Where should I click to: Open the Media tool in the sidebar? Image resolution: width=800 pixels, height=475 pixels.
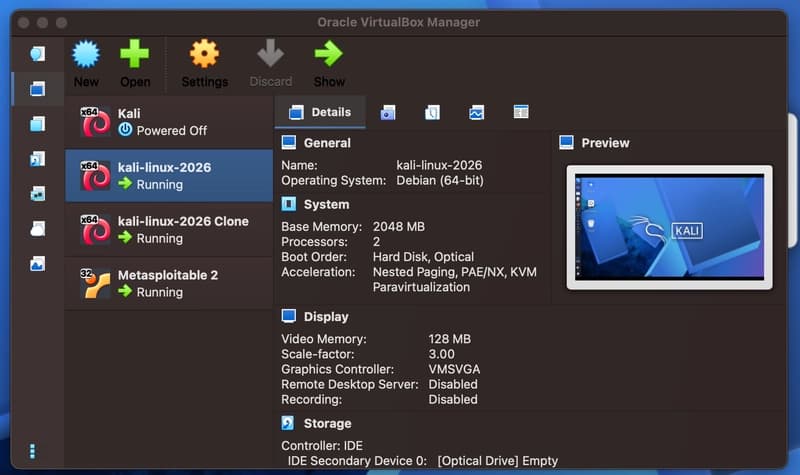click(x=37, y=159)
